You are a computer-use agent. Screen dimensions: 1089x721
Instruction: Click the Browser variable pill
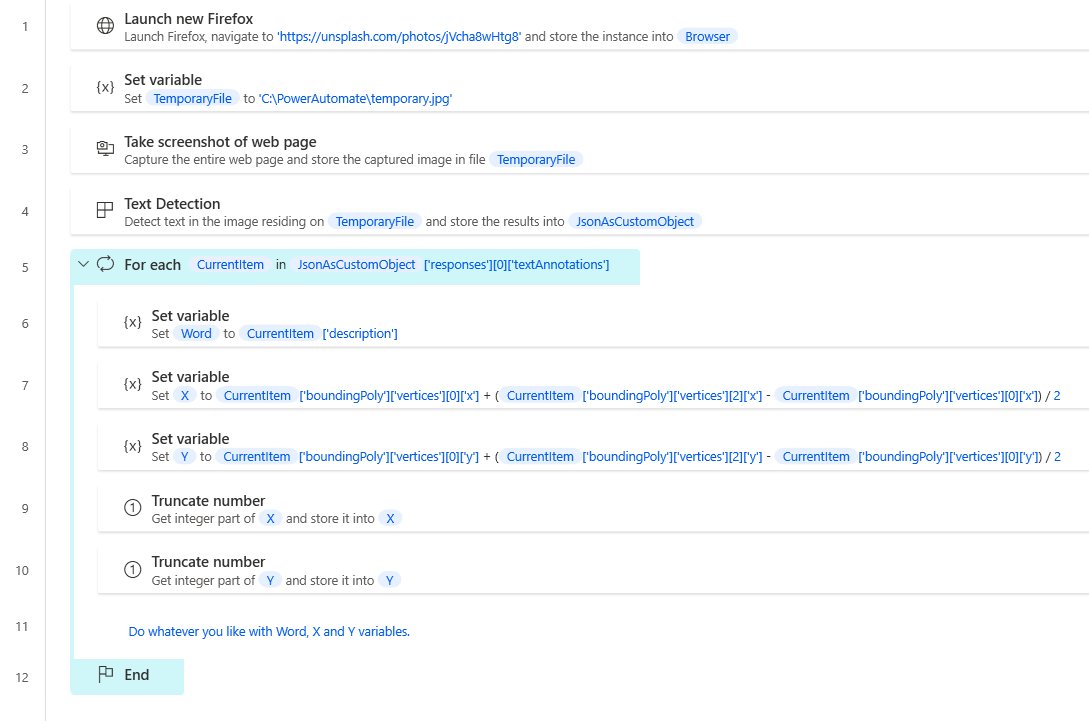pos(706,36)
